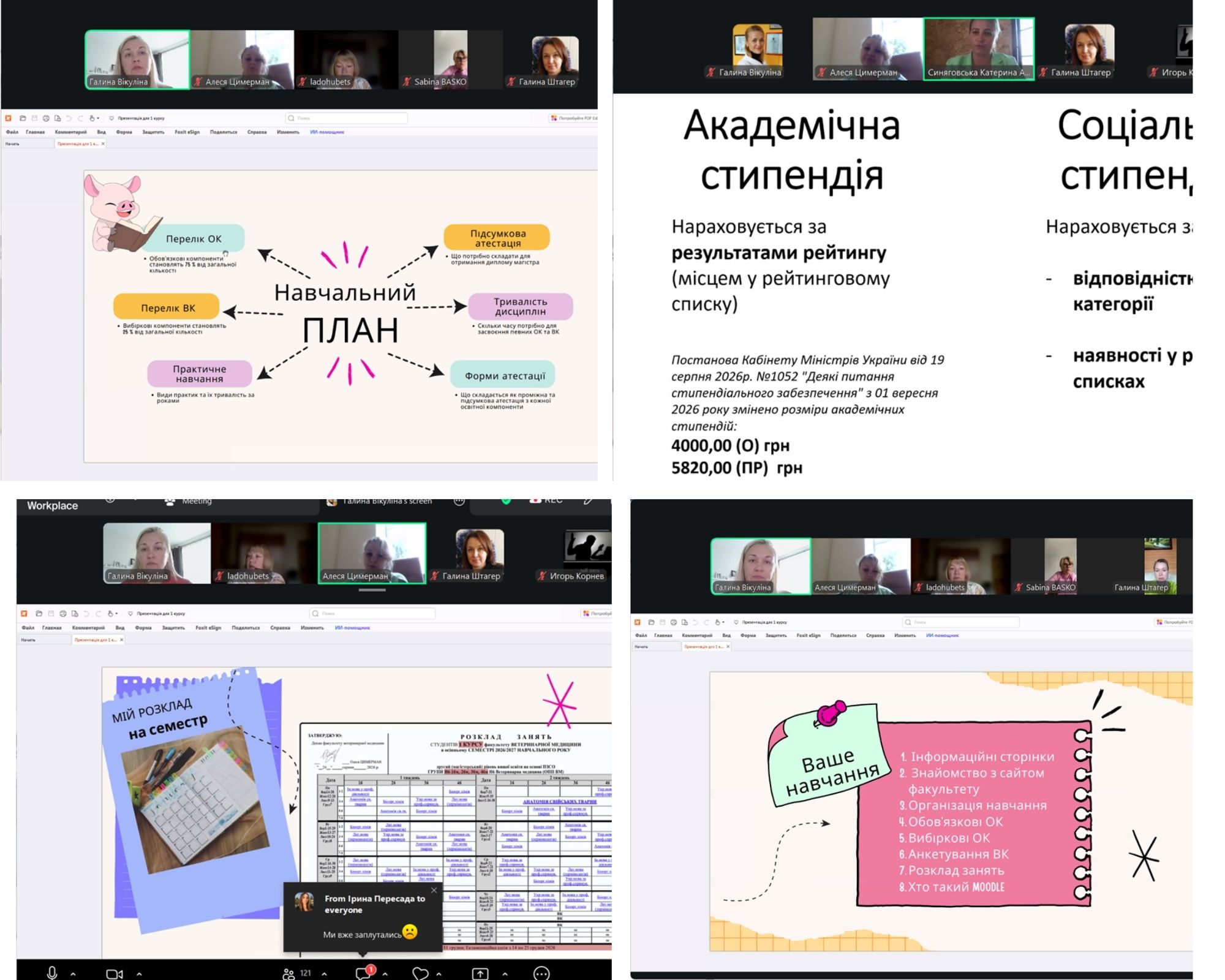Open the quick access customize arrow, bottom-left screenshot

coord(130,613)
